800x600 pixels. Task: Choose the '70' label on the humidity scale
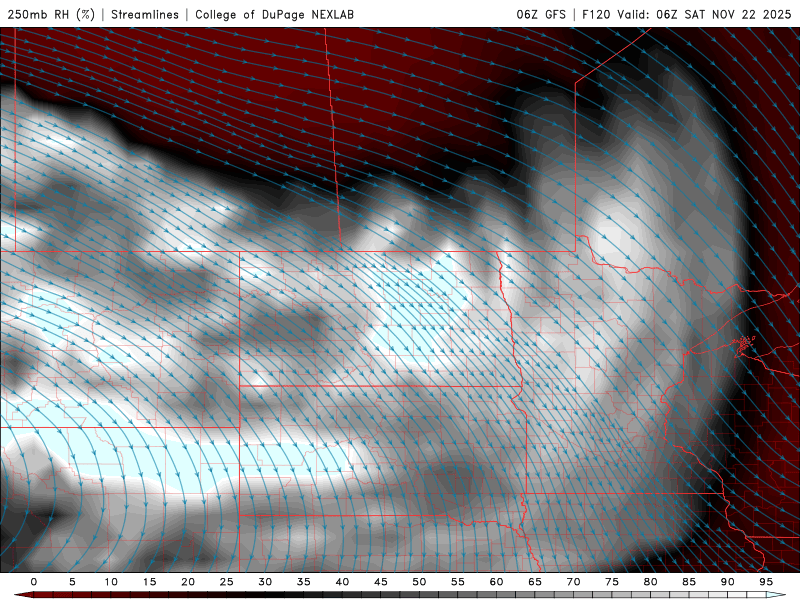tap(573, 582)
